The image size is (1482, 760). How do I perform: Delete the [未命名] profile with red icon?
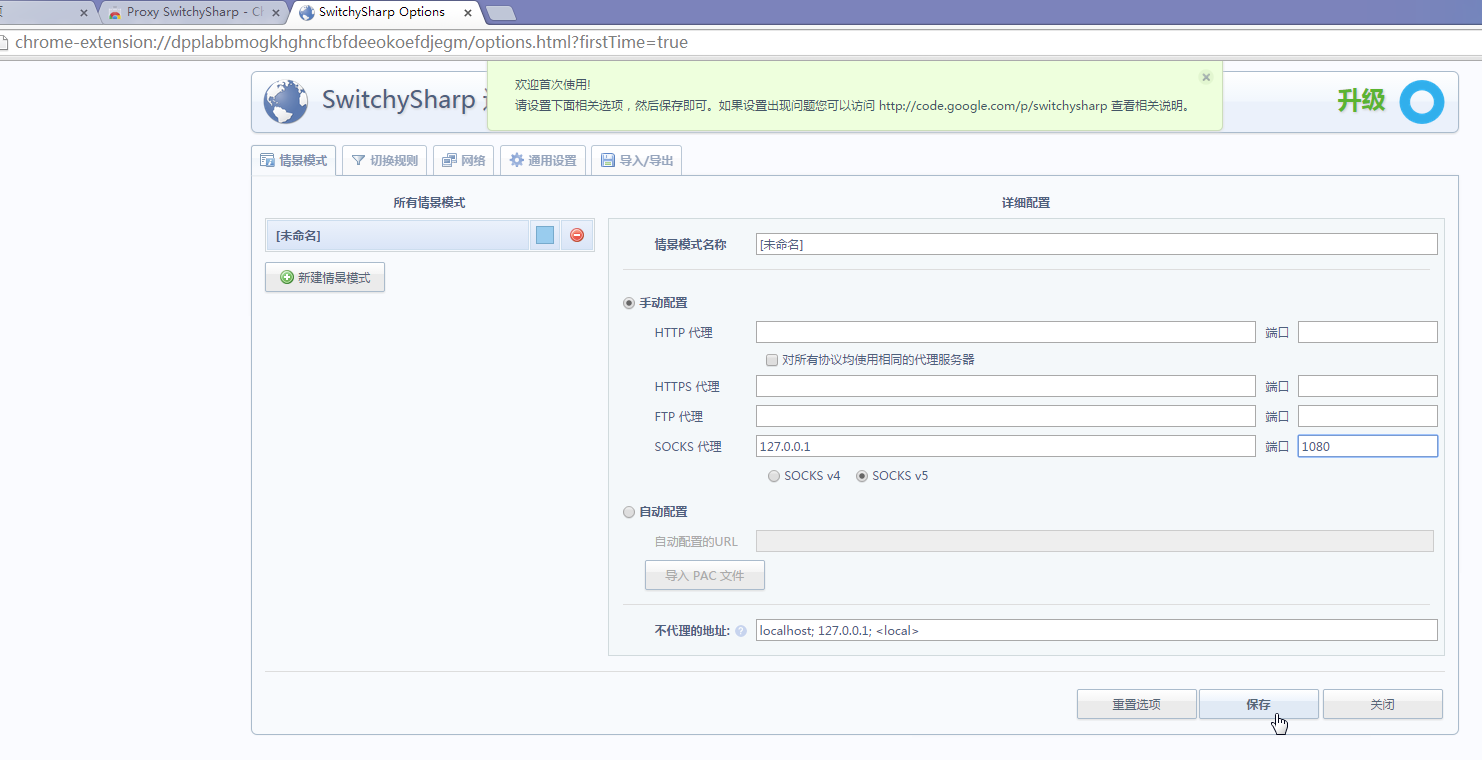point(577,236)
